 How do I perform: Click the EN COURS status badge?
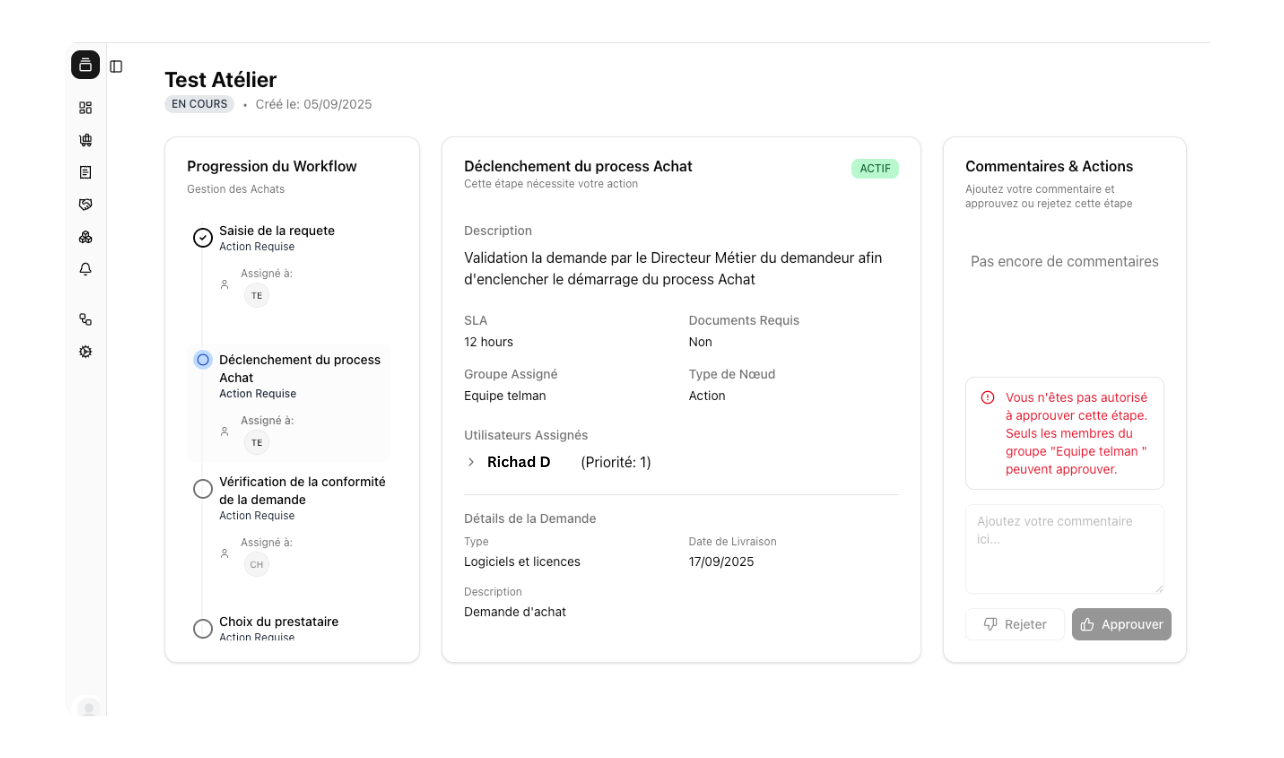198,104
